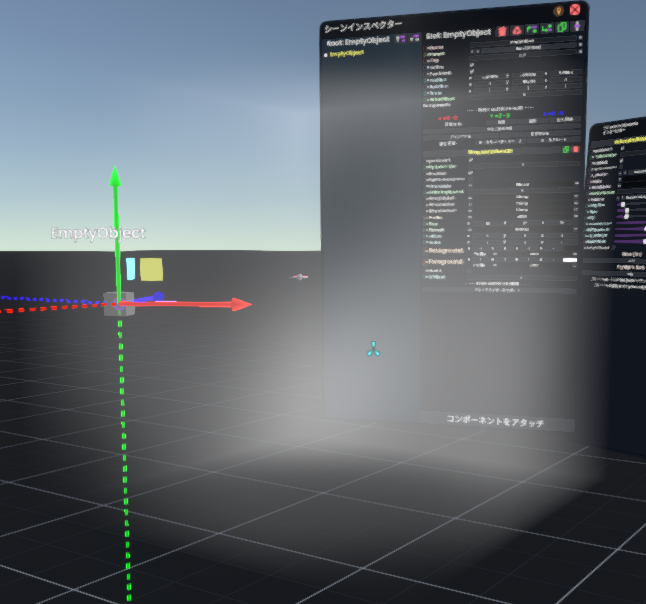The width and height of the screenshot is (646, 604).
Task: Close the Scene Inspector panel
Action: 575,9
